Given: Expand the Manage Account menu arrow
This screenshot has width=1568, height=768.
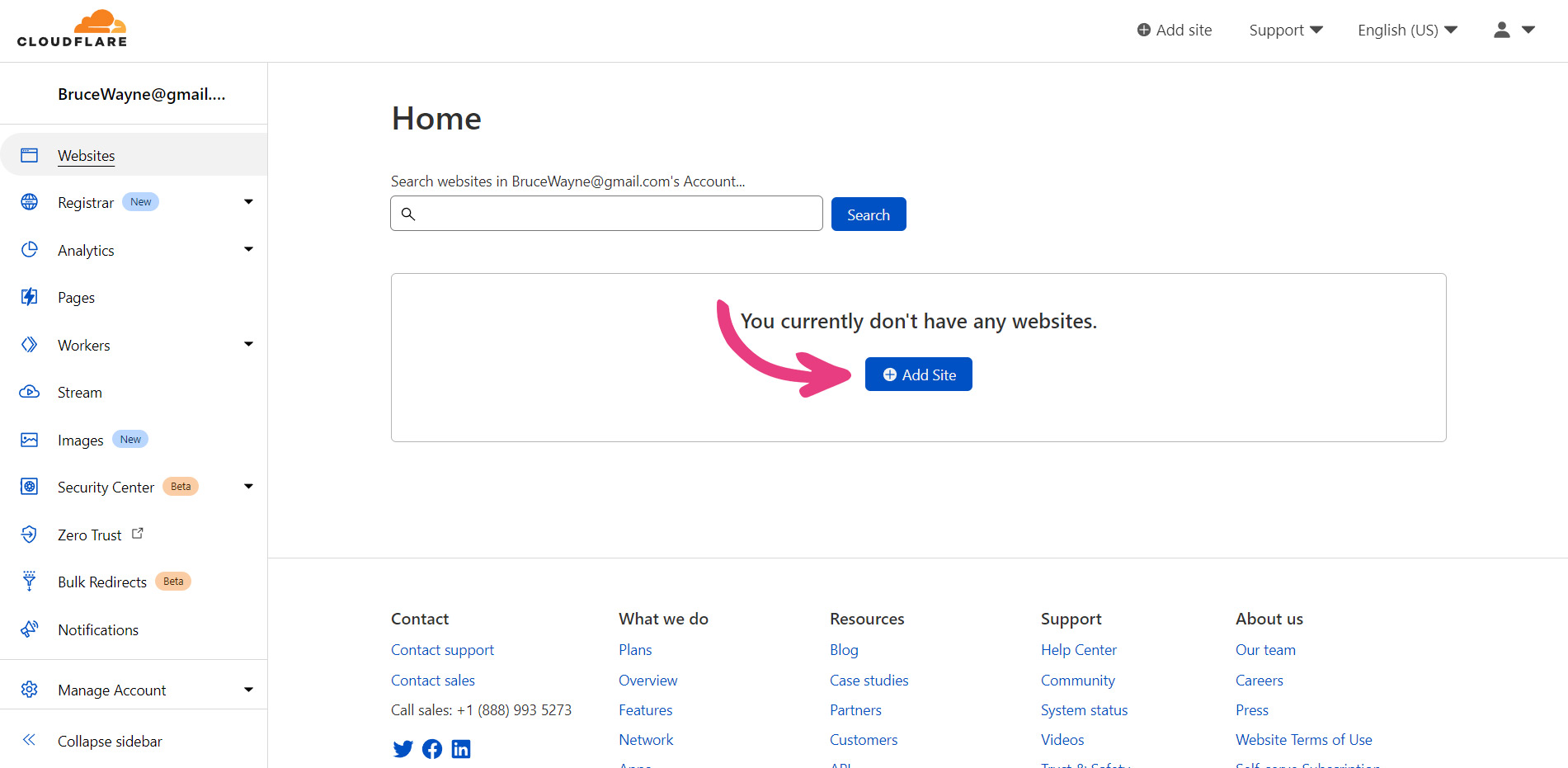Looking at the screenshot, I should [x=248, y=690].
